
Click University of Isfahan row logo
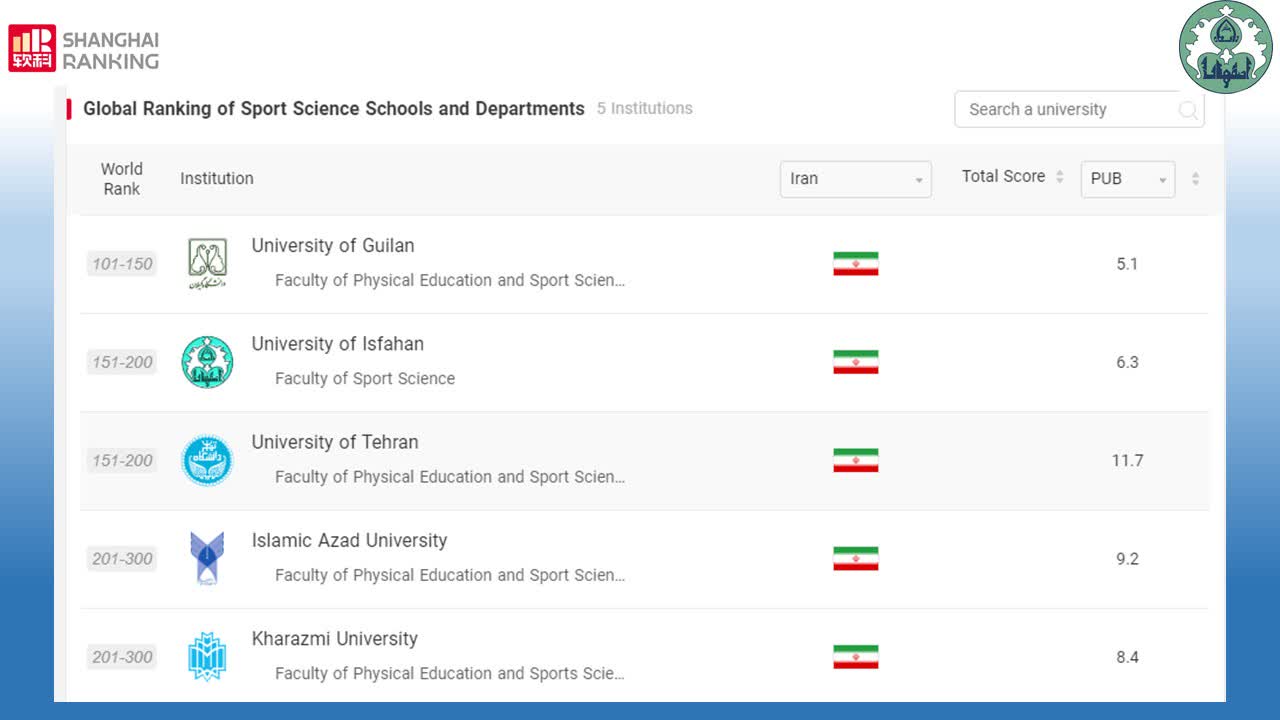207,362
